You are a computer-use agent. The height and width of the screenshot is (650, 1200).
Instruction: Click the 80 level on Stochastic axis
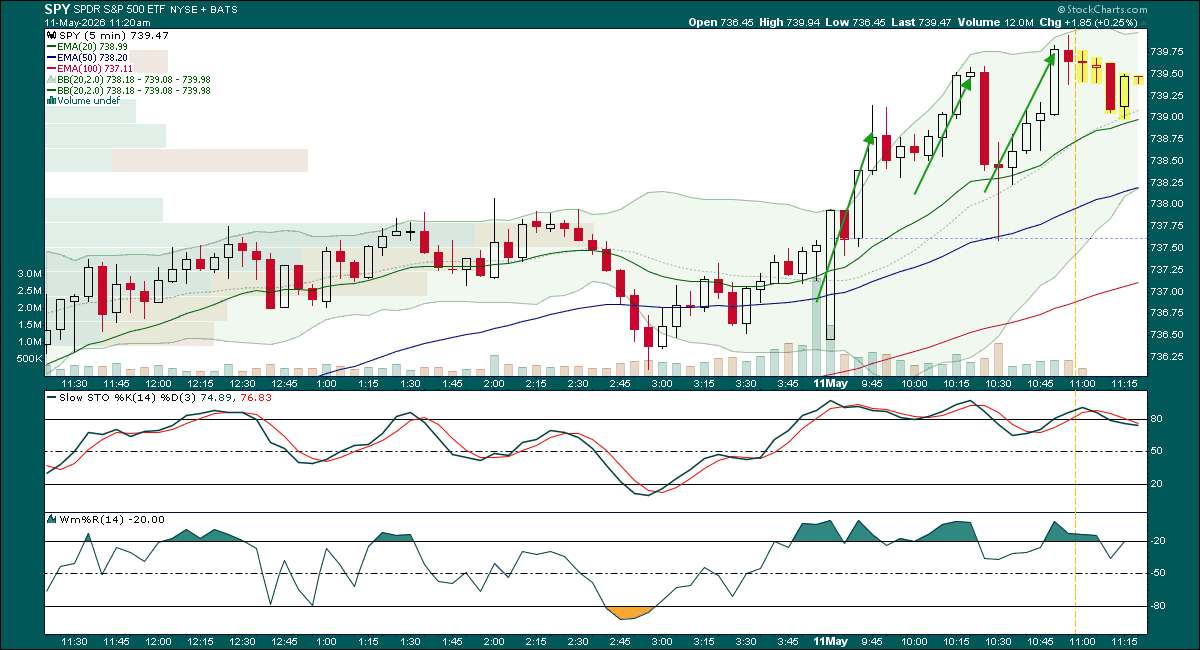1158,419
